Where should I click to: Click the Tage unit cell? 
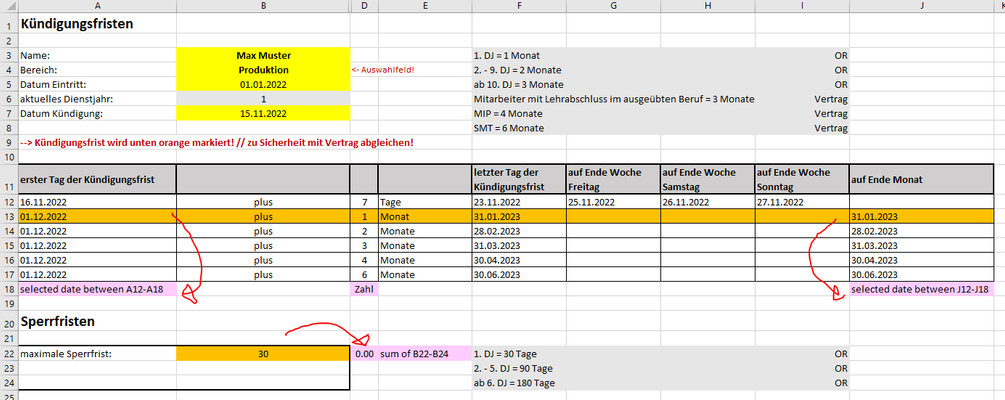tap(425, 201)
